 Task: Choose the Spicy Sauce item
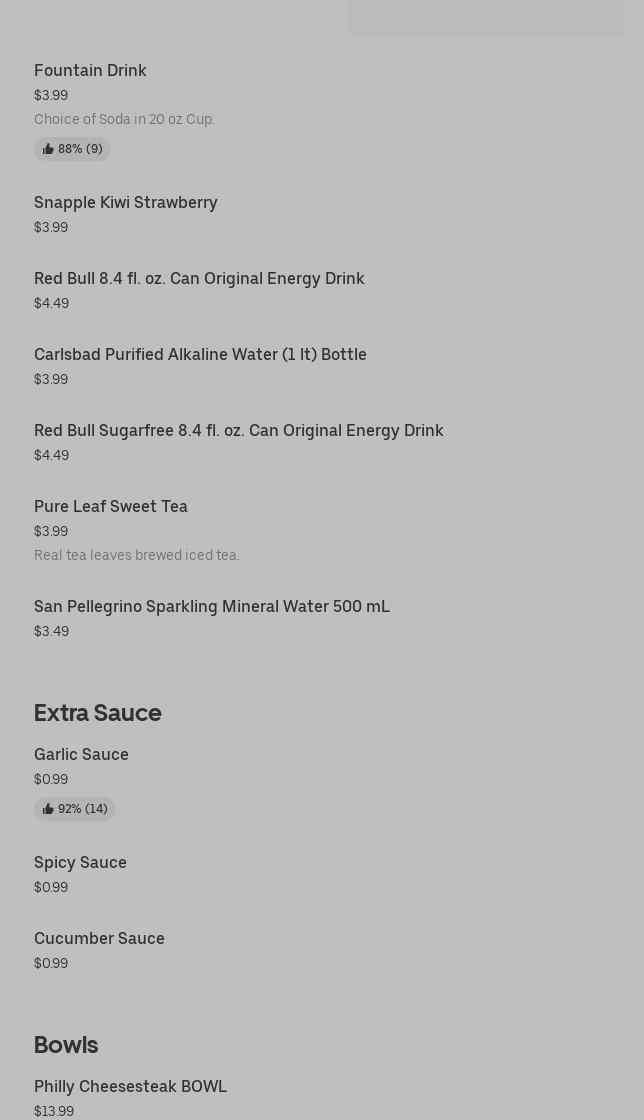tap(80, 862)
